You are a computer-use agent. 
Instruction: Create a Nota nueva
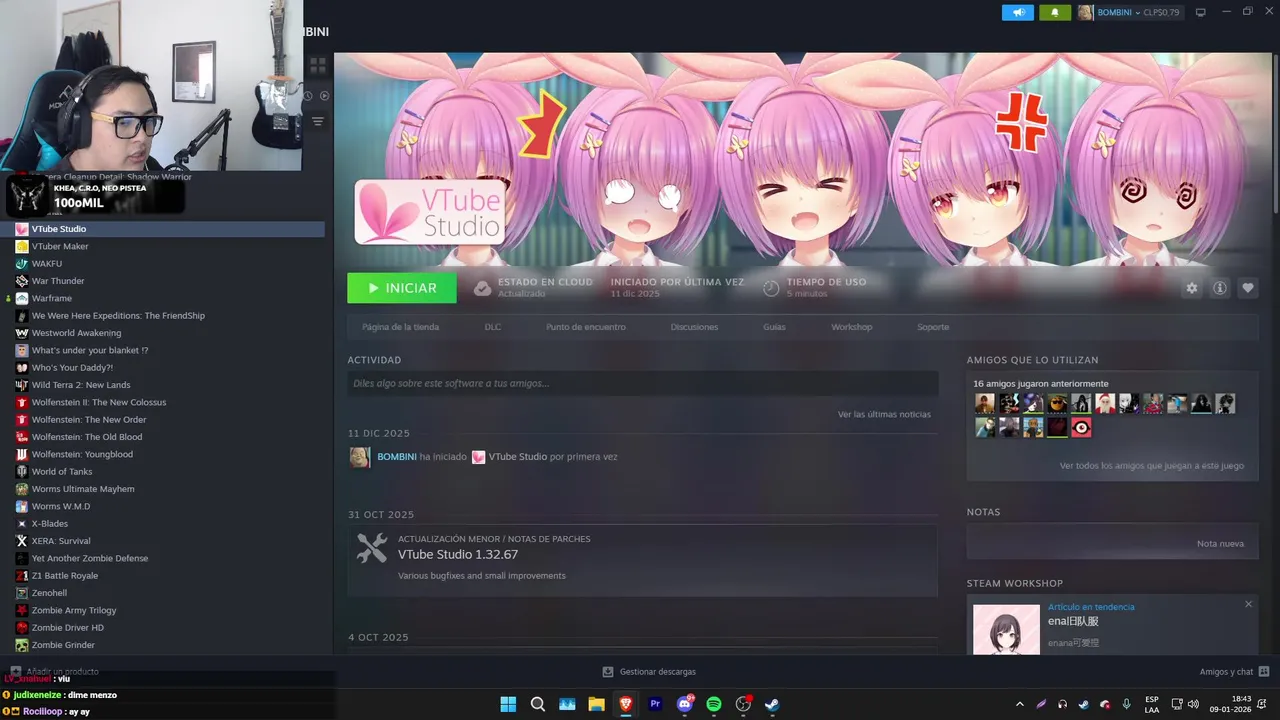pos(1220,544)
